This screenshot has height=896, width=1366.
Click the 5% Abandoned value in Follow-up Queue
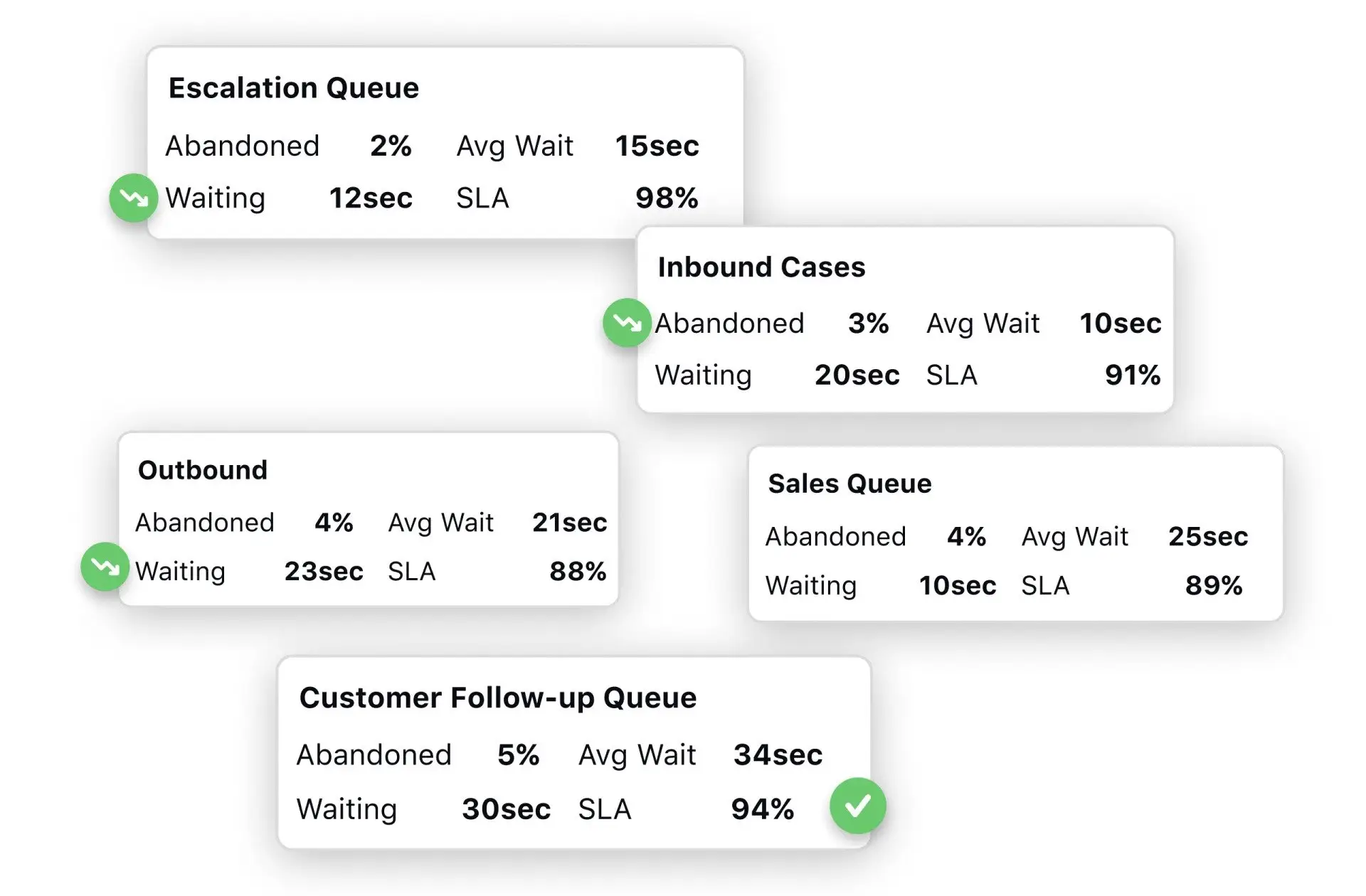click(518, 754)
